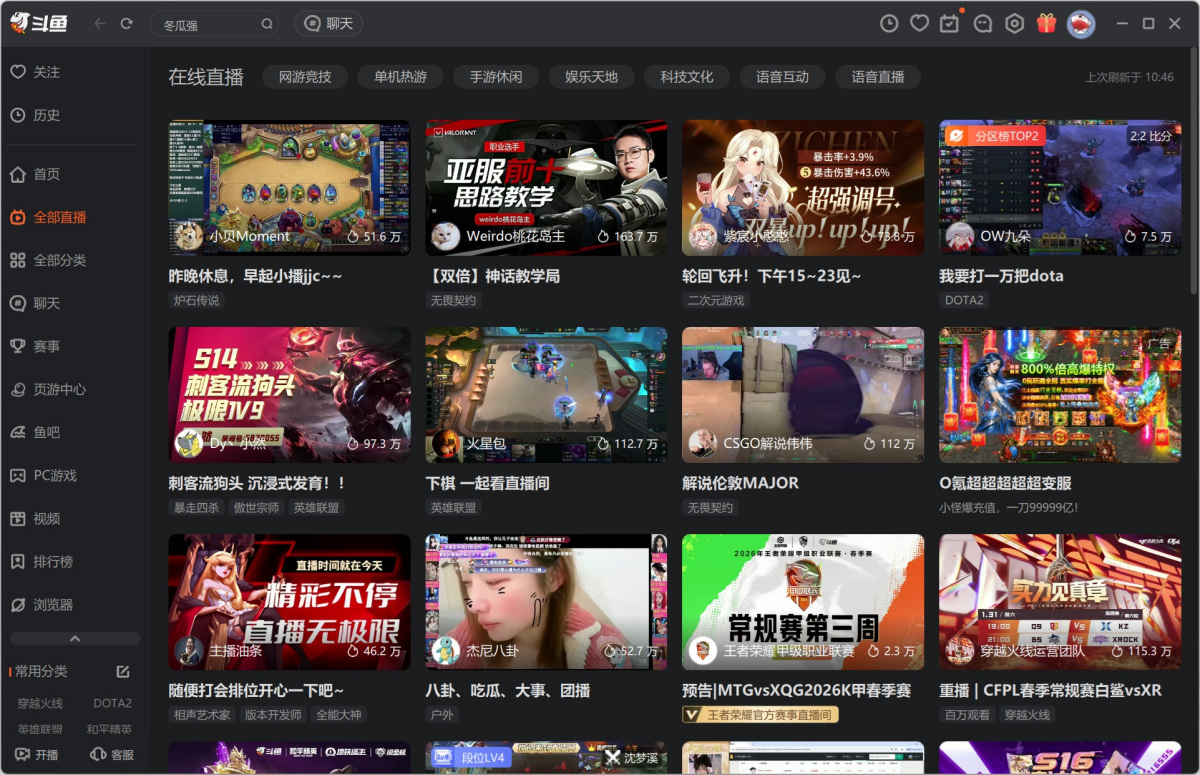Select the 网游竞技 category tab
Image resolution: width=1200 pixels, height=775 pixels.
(x=304, y=77)
